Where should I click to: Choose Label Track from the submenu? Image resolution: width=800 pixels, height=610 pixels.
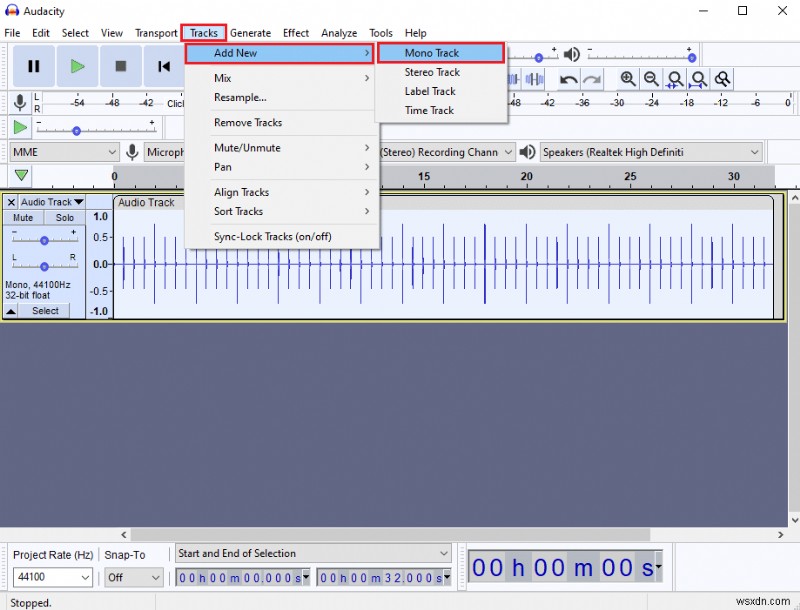(441, 91)
